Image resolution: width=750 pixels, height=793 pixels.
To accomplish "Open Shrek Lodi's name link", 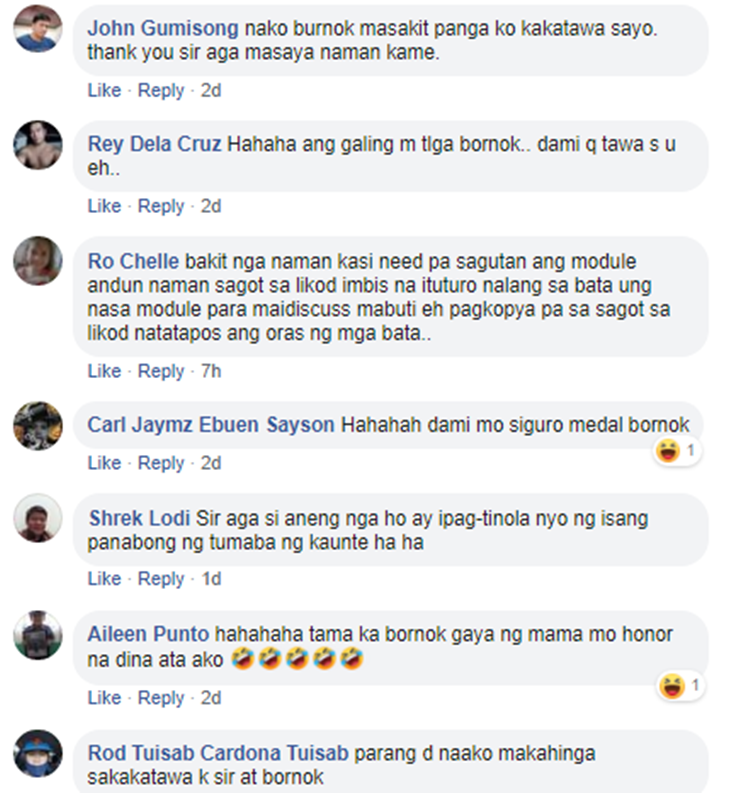I will point(139,518).
